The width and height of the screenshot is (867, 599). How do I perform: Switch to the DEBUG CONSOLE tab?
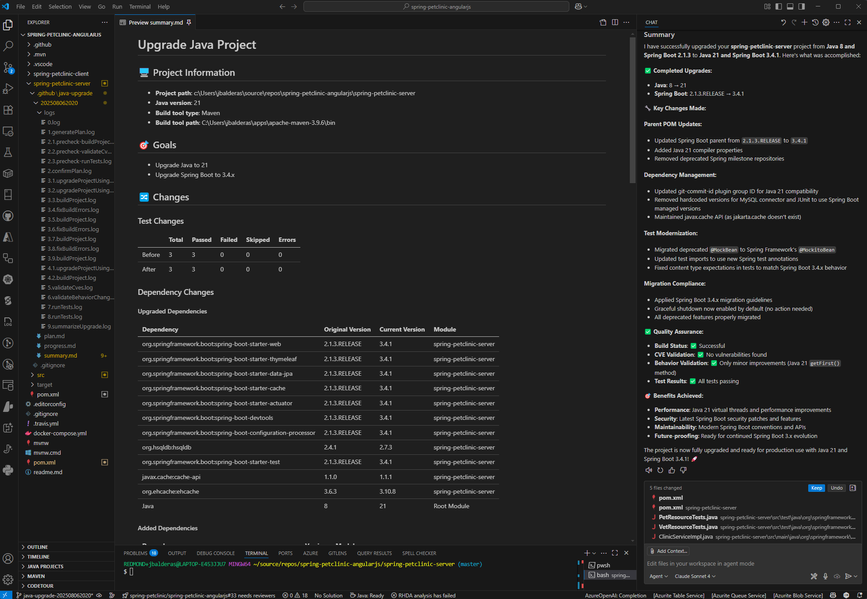tap(216, 553)
